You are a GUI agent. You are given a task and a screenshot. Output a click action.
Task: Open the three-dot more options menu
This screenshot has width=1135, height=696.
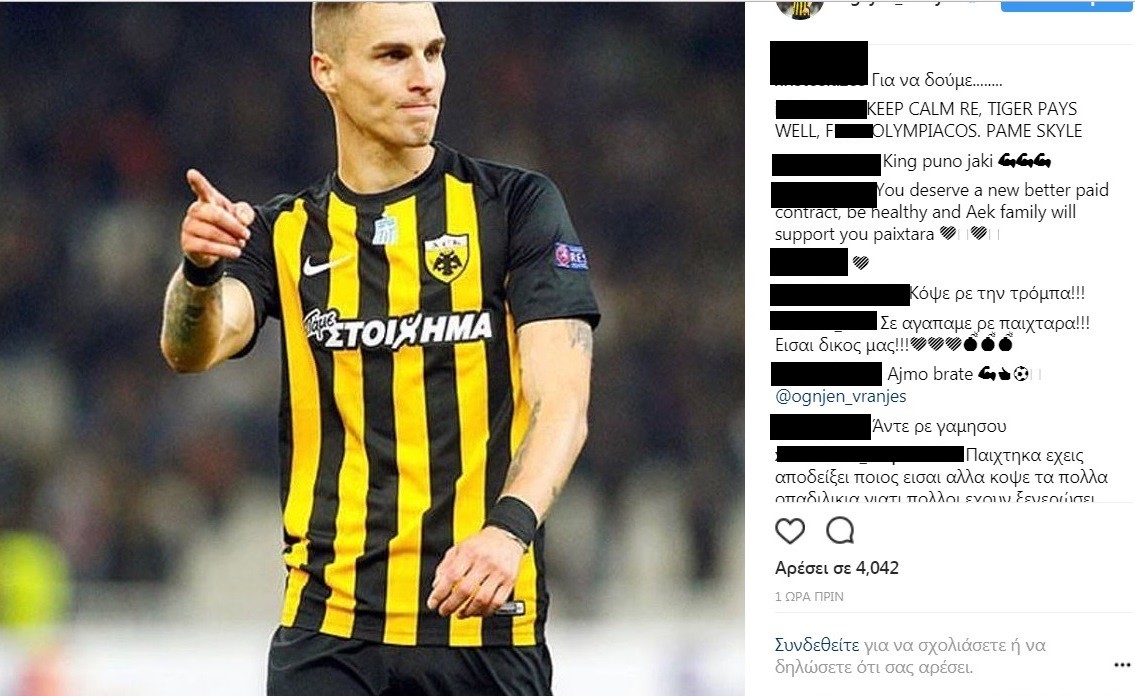[1122, 665]
